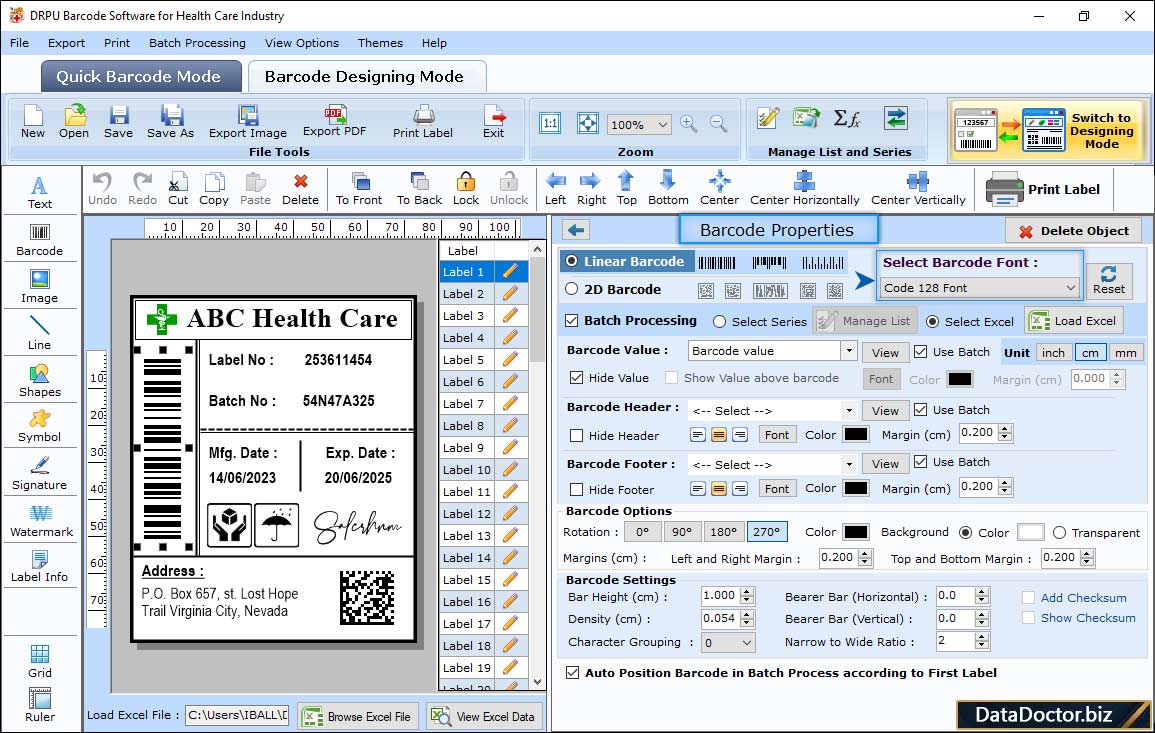Toggle the Ruler display
The height and width of the screenshot is (733, 1155).
tap(40, 705)
